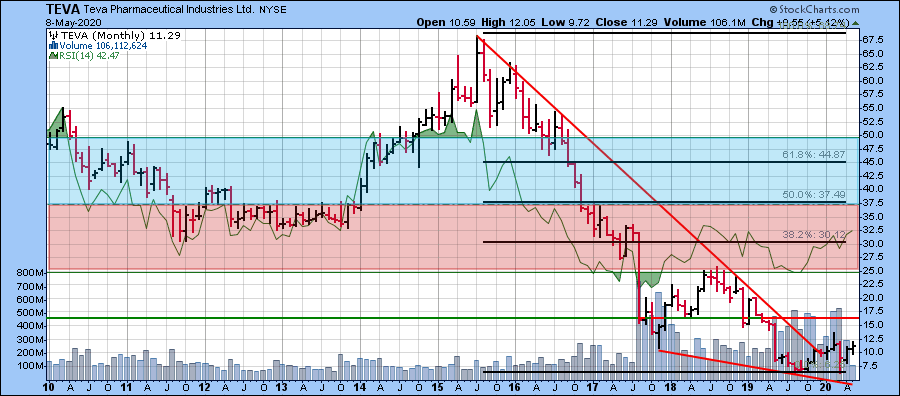Click the price bar icon beside TEVA (Monthly)
900x396 pixels.
pyautogui.click(x=53, y=35)
